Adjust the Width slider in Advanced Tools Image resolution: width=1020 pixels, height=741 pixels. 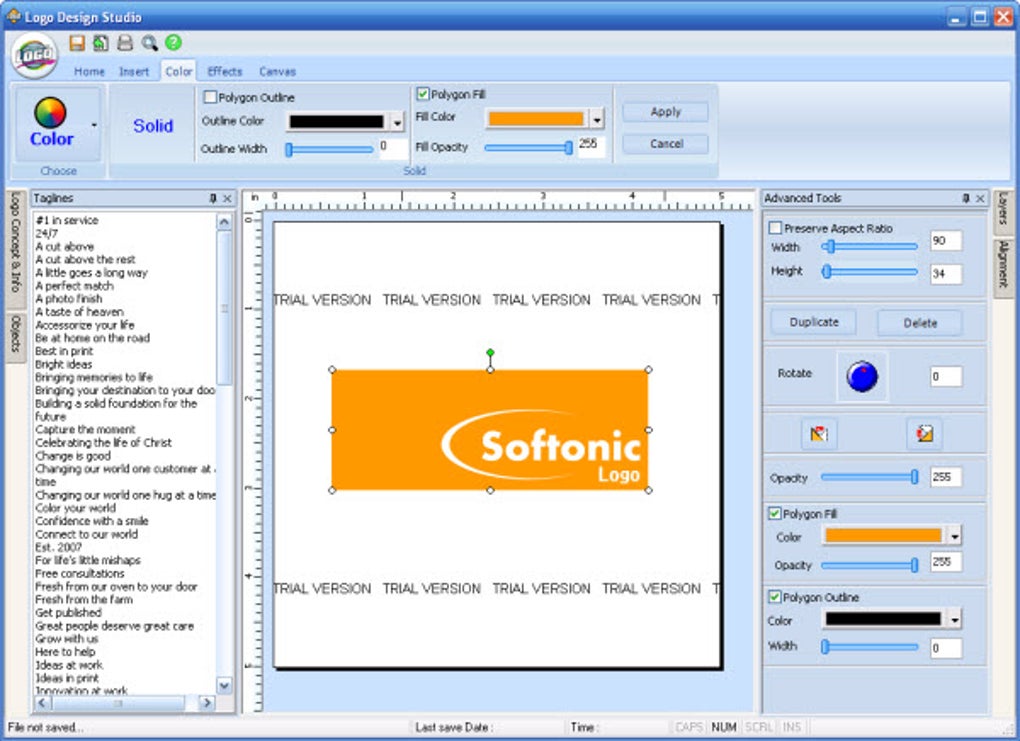coord(870,247)
